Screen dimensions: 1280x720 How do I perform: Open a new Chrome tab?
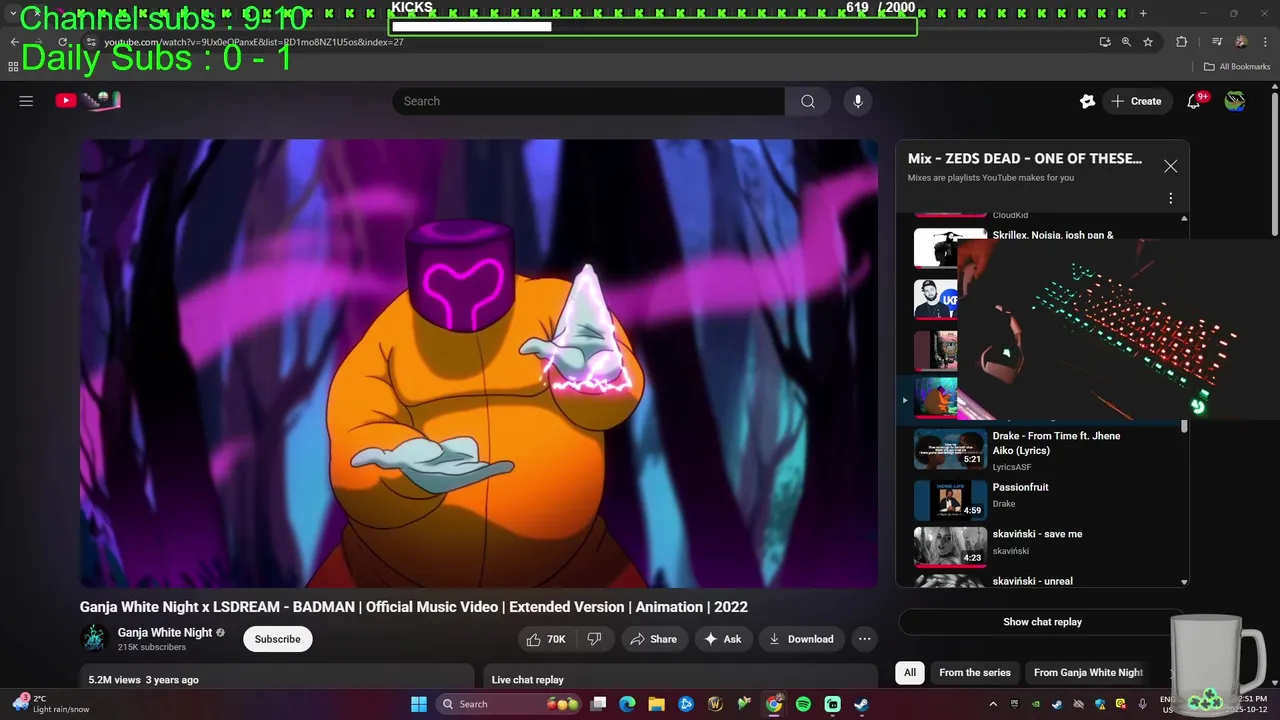[1143, 13]
